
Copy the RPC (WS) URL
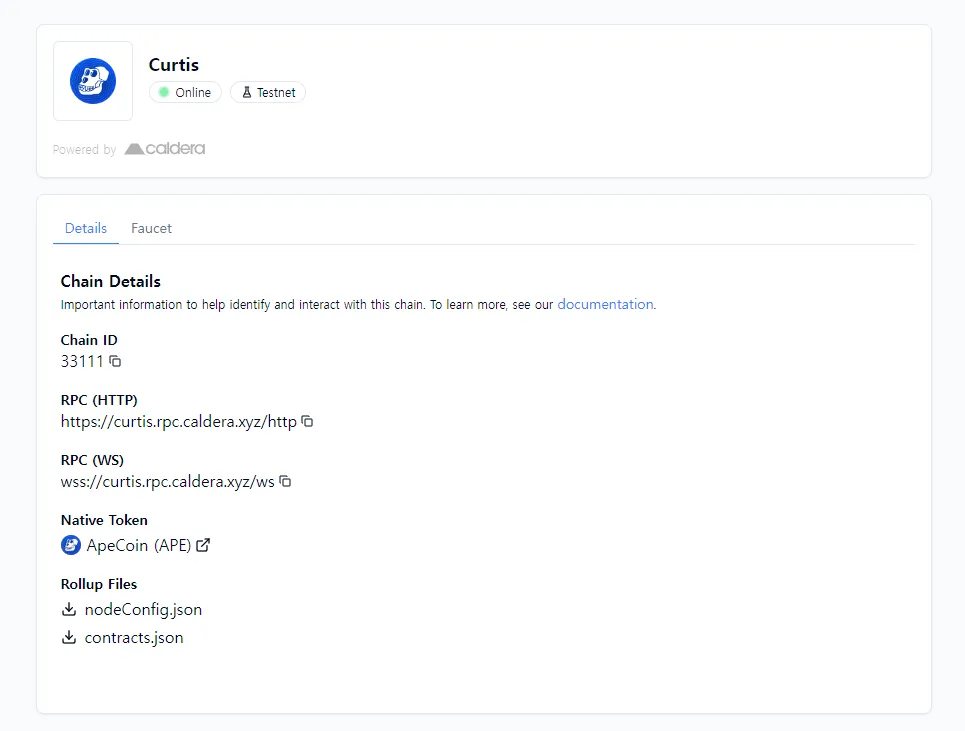[285, 482]
